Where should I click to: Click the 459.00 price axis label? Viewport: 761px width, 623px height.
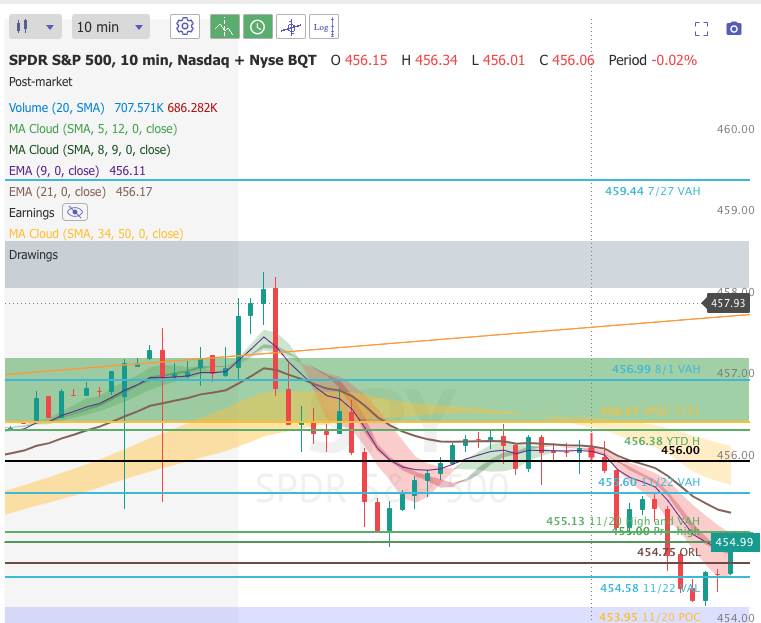pyautogui.click(x=735, y=210)
